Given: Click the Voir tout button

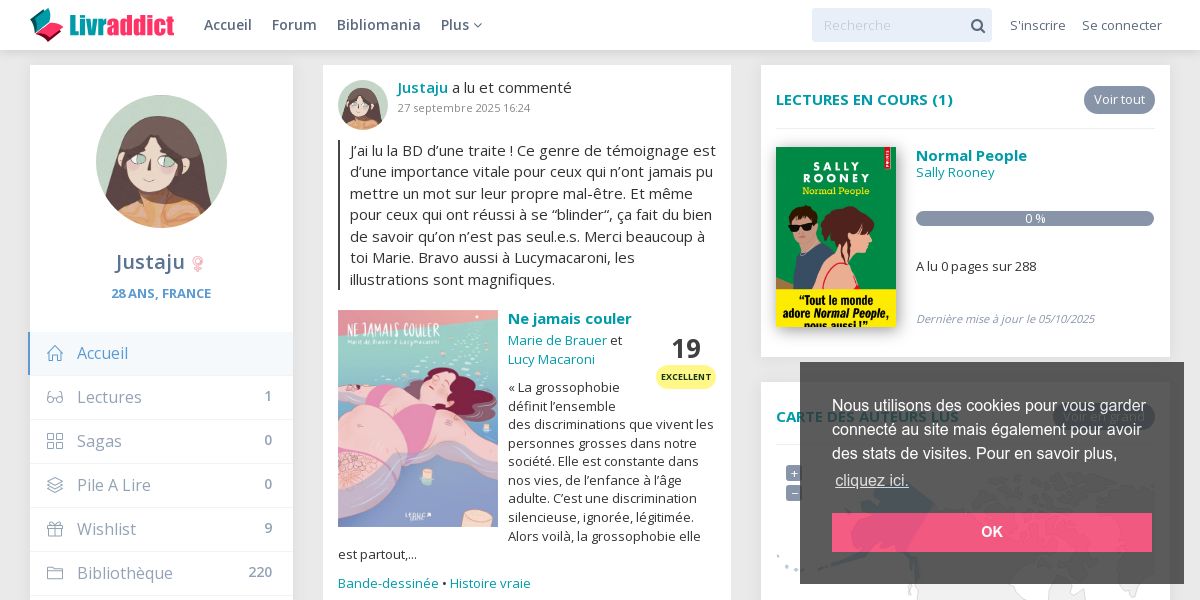Looking at the screenshot, I should (x=1119, y=100).
